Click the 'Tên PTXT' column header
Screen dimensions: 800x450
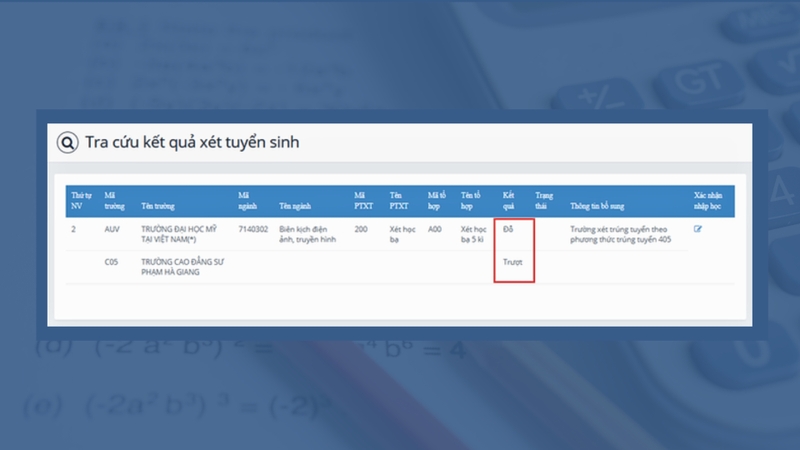point(399,201)
